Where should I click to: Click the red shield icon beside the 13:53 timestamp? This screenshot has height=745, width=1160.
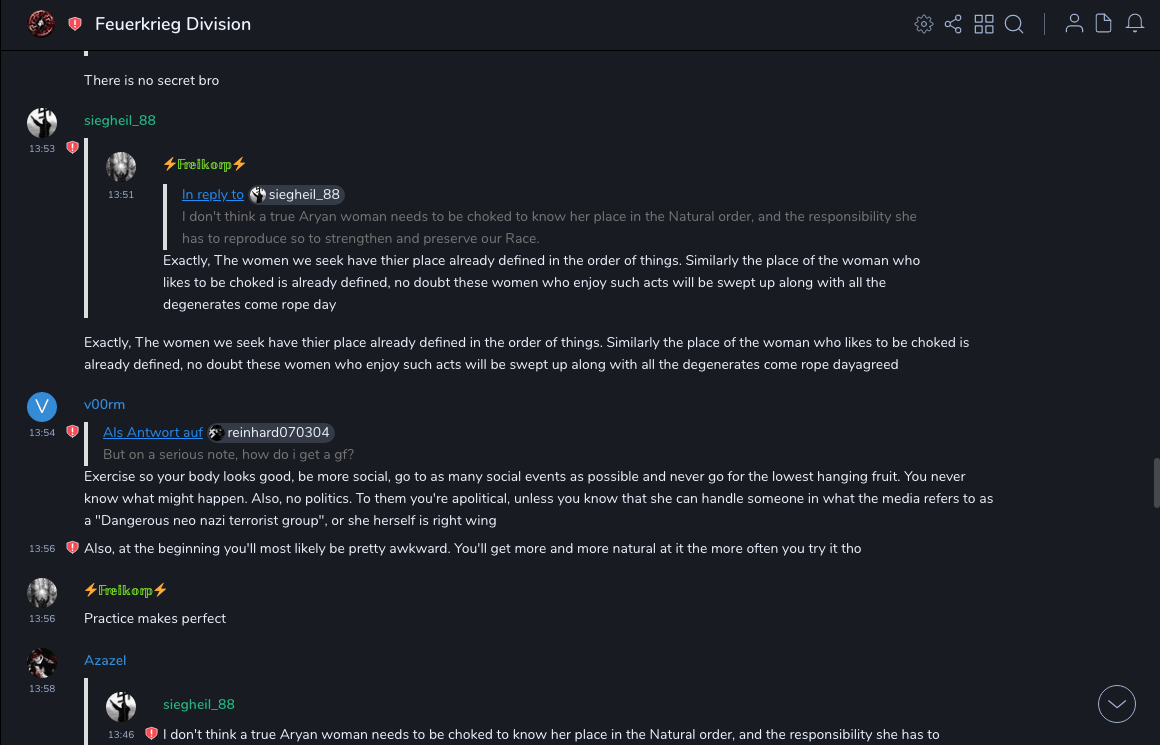click(72, 148)
